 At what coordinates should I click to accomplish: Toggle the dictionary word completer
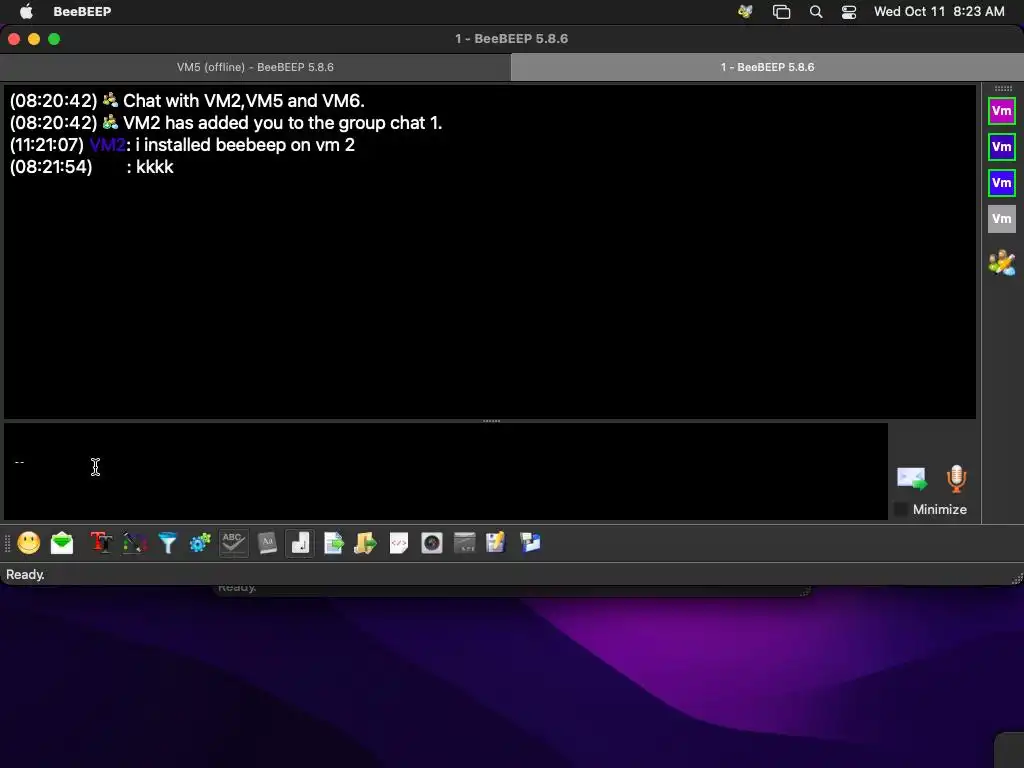267,543
